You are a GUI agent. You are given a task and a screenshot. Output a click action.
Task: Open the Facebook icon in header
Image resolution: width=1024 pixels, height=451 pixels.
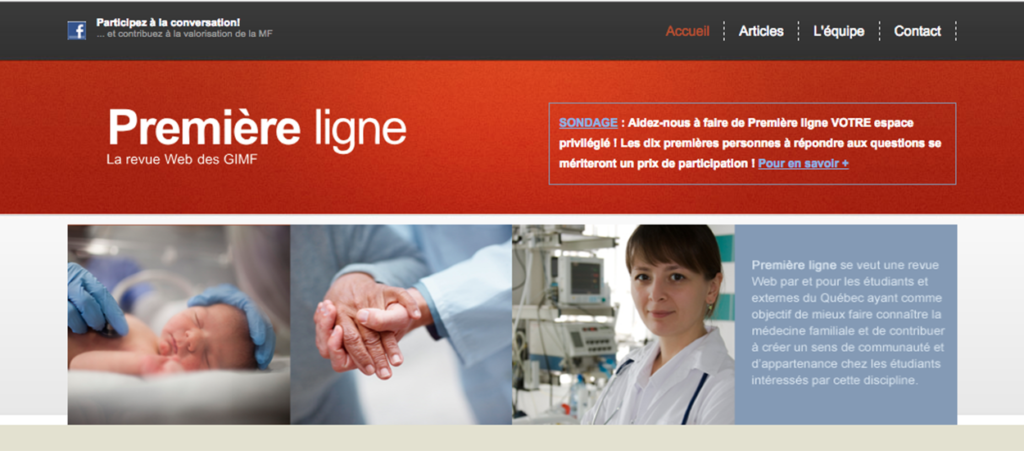click(x=76, y=31)
